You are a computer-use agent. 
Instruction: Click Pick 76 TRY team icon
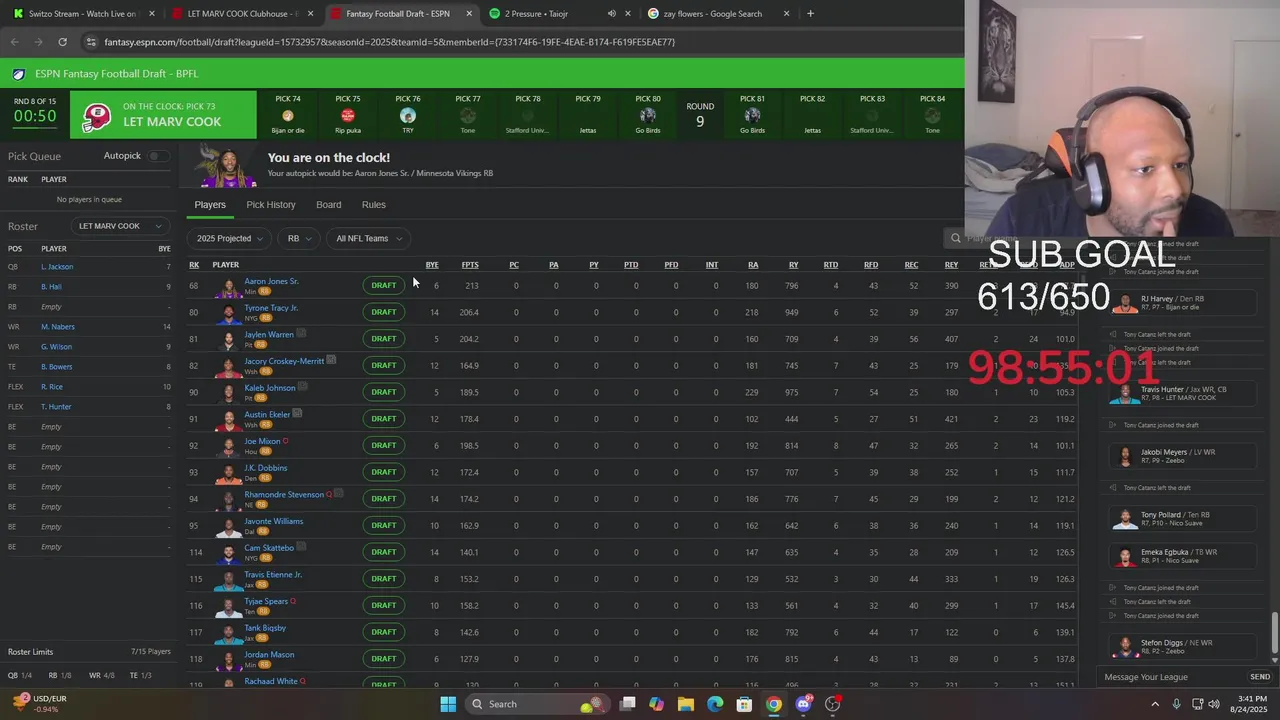point(408,116)
